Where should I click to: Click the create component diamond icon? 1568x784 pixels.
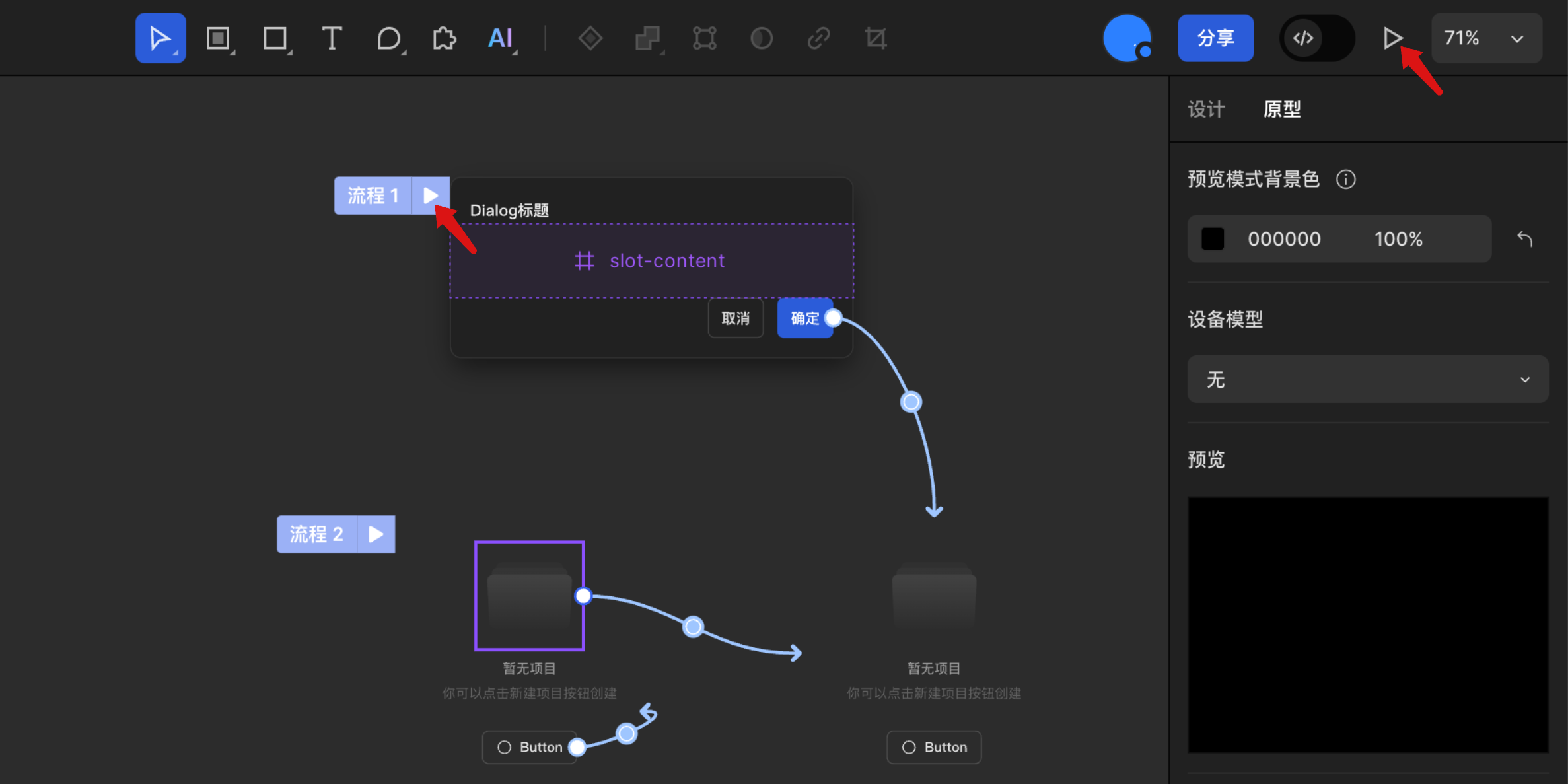pos(590,38)
